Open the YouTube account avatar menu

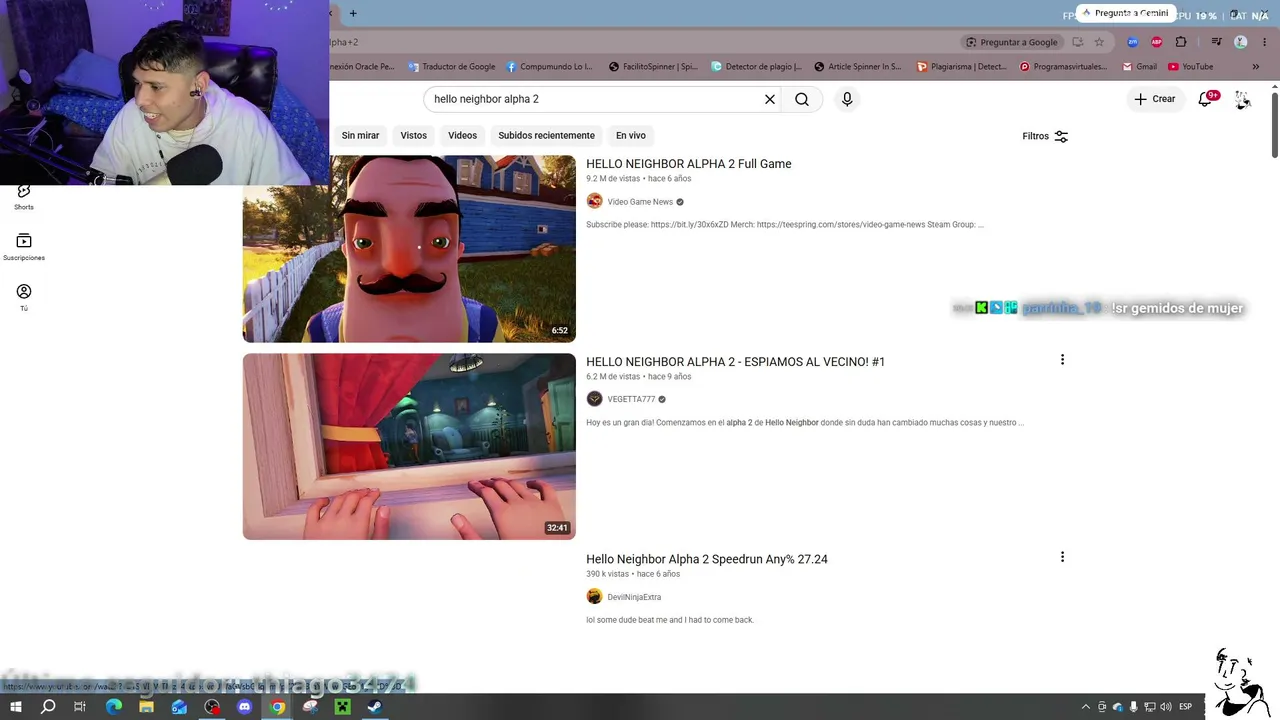tap(1242, 99)
